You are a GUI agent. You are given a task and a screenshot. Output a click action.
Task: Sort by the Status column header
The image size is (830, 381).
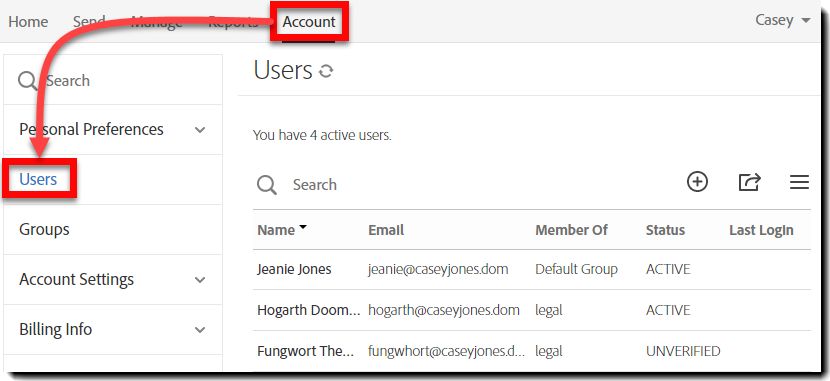click(665, 230)
